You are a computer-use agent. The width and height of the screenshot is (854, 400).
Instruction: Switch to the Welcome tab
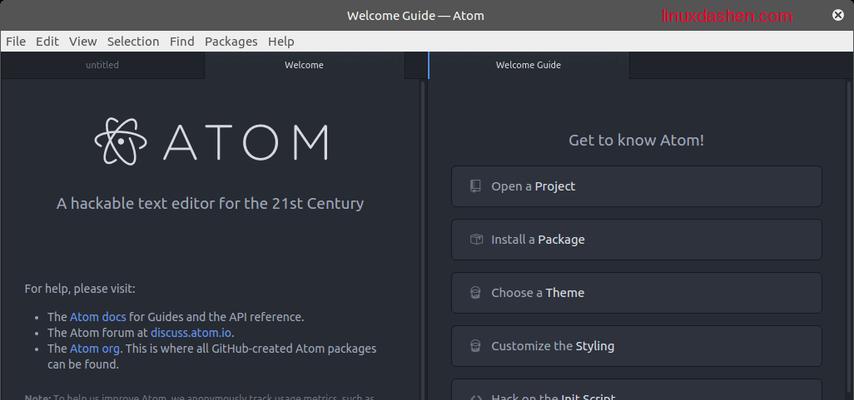[304, 65]
